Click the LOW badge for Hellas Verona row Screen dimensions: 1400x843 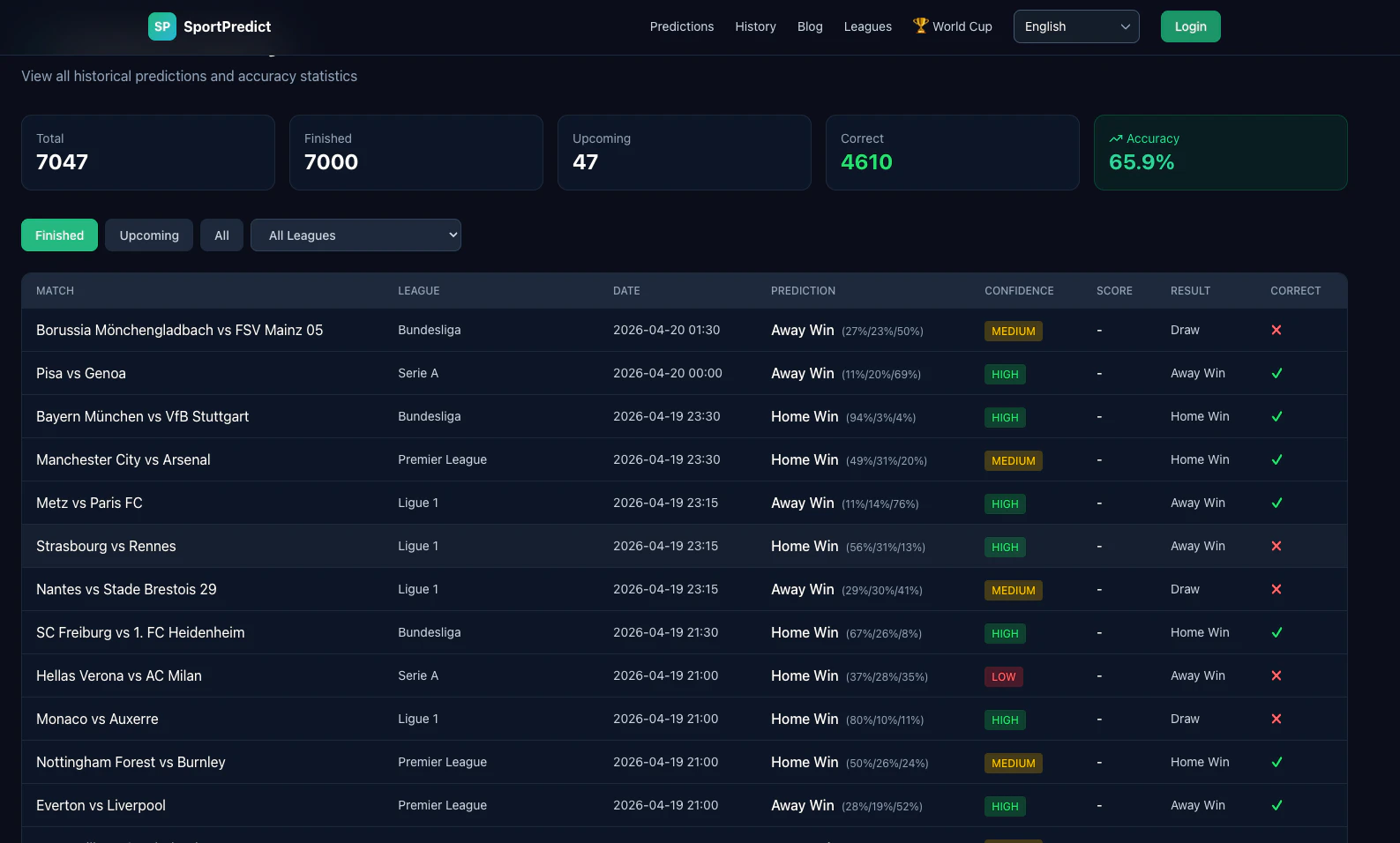pyautogui.click(x=1004, y=677)
